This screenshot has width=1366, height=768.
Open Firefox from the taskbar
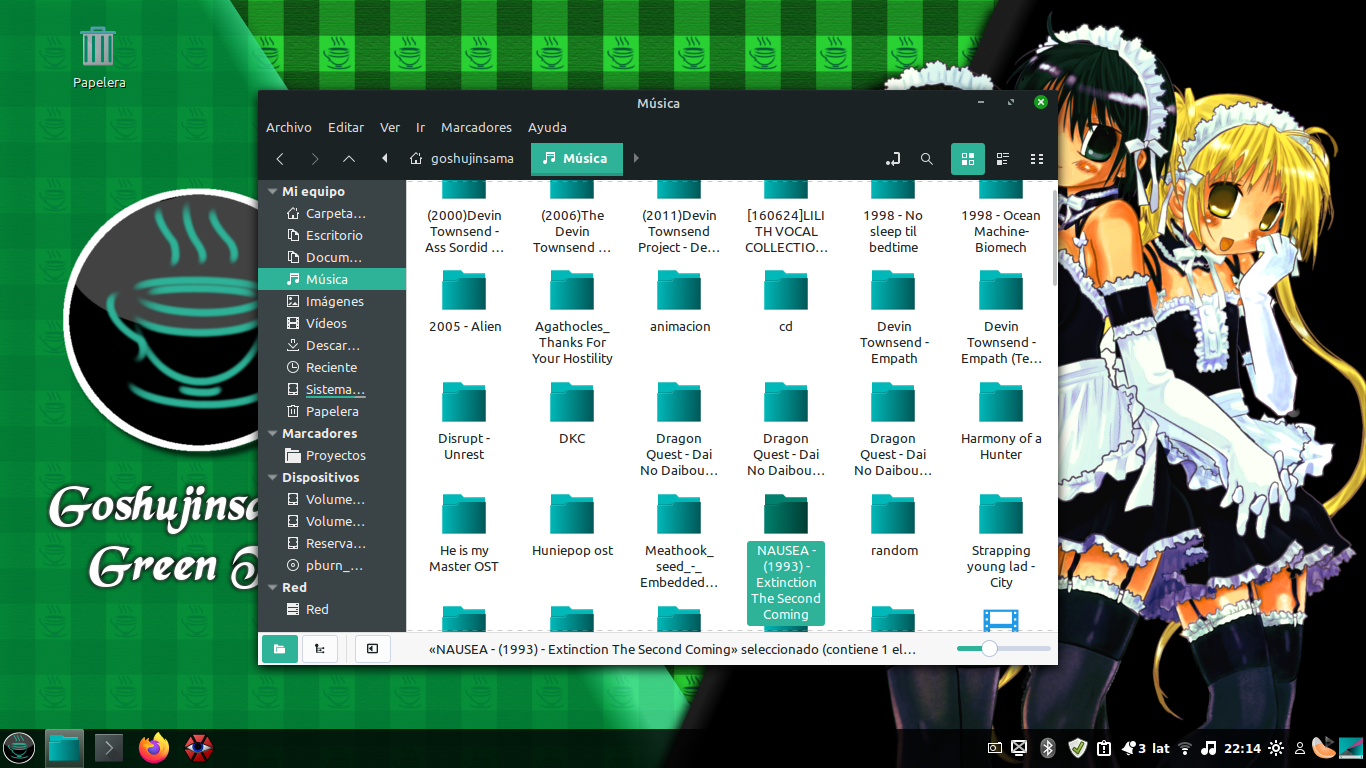154,747
